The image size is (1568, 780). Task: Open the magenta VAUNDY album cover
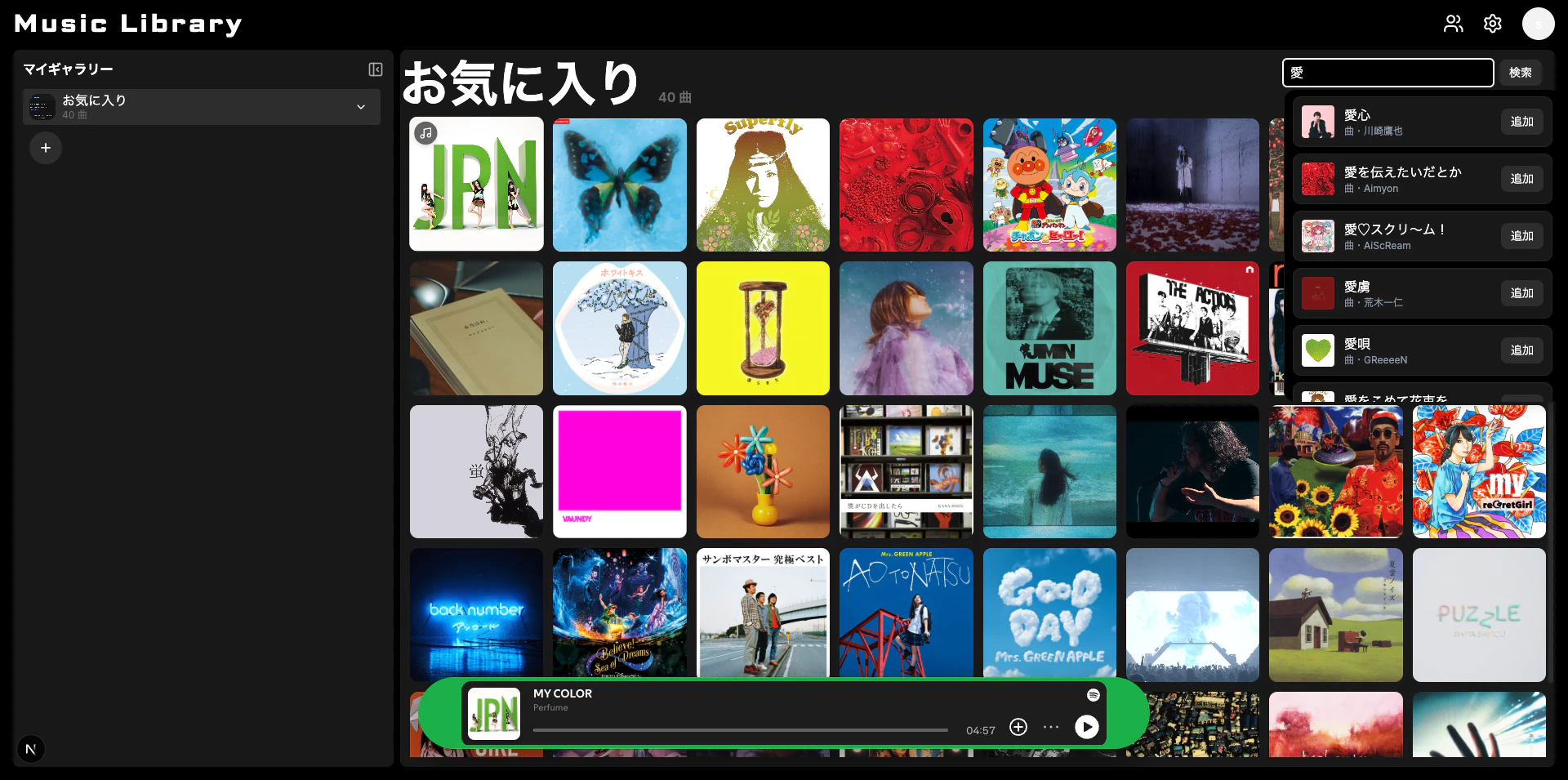(x=619, y=471)
